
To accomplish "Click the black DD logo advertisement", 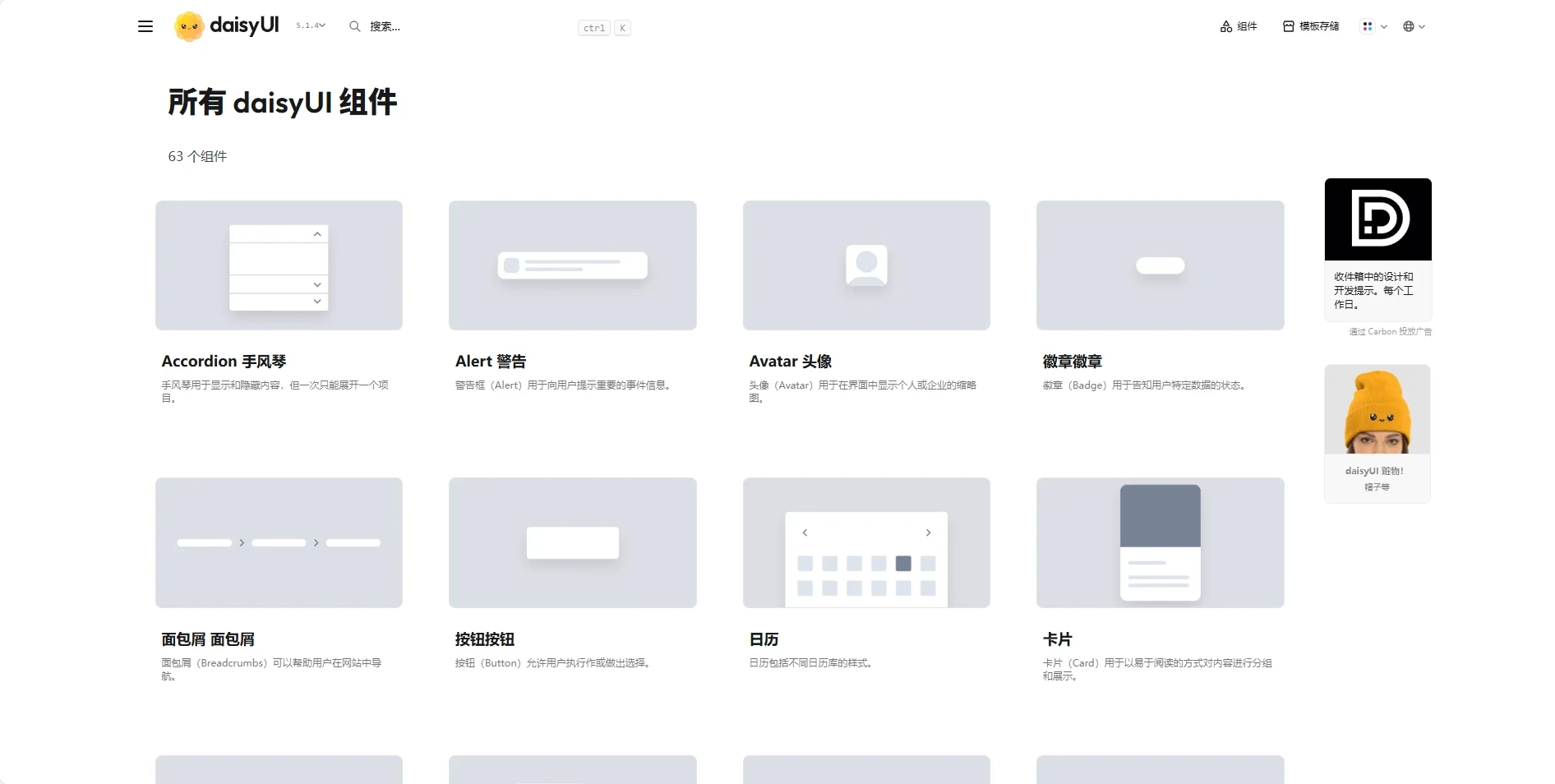I will pyautogui.click(x=1377, y=219).
